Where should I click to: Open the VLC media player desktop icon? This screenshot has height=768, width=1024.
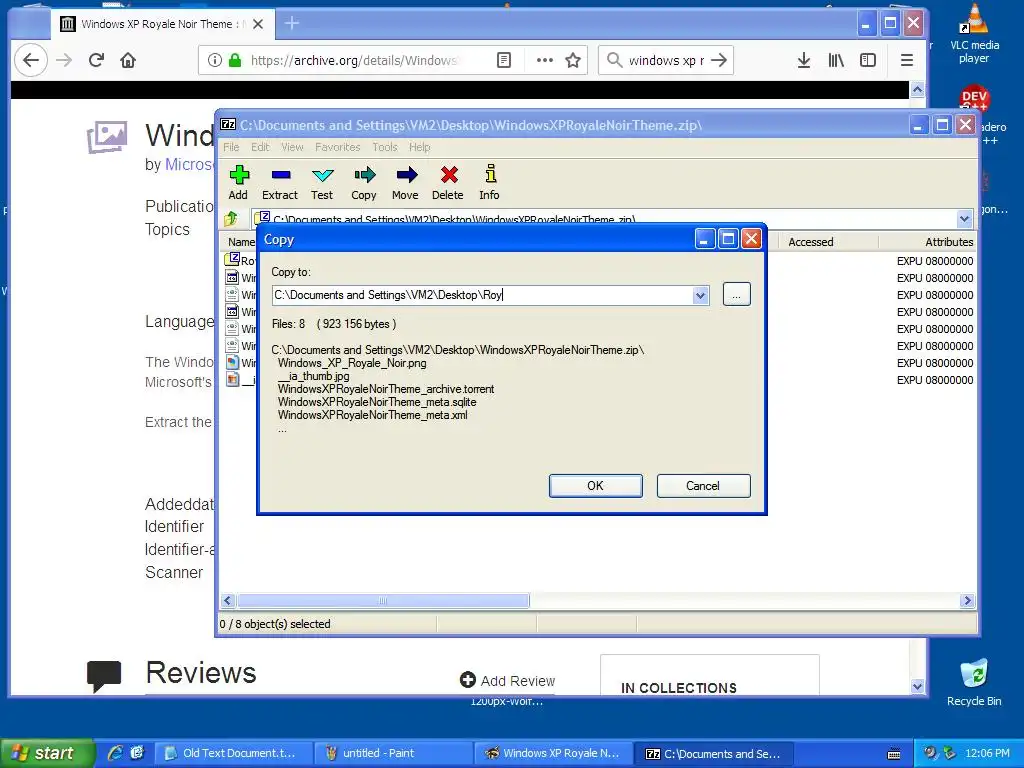(974, 35)
